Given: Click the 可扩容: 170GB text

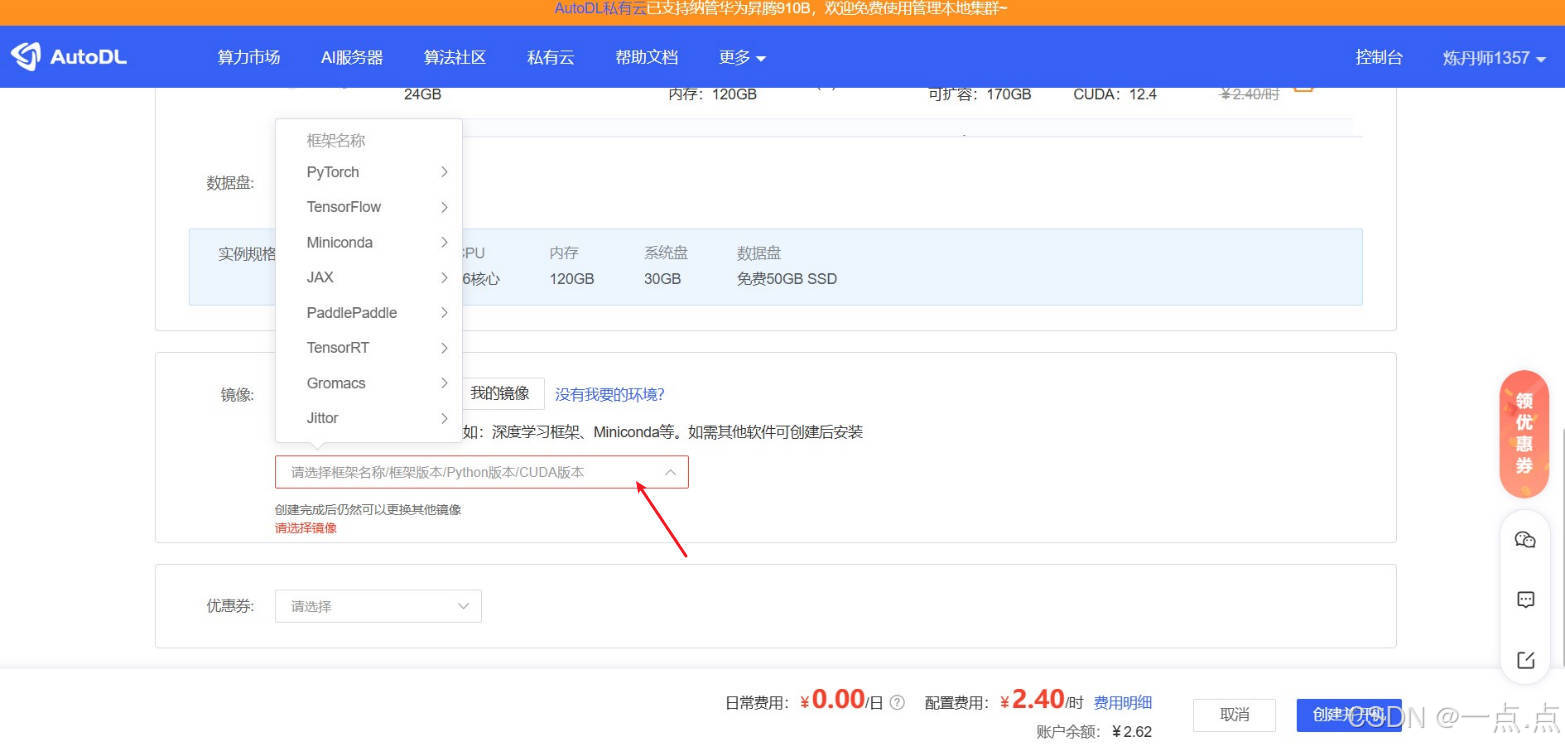Looking at the screenshot, I should pyautogui.click(x=980, y=94).
